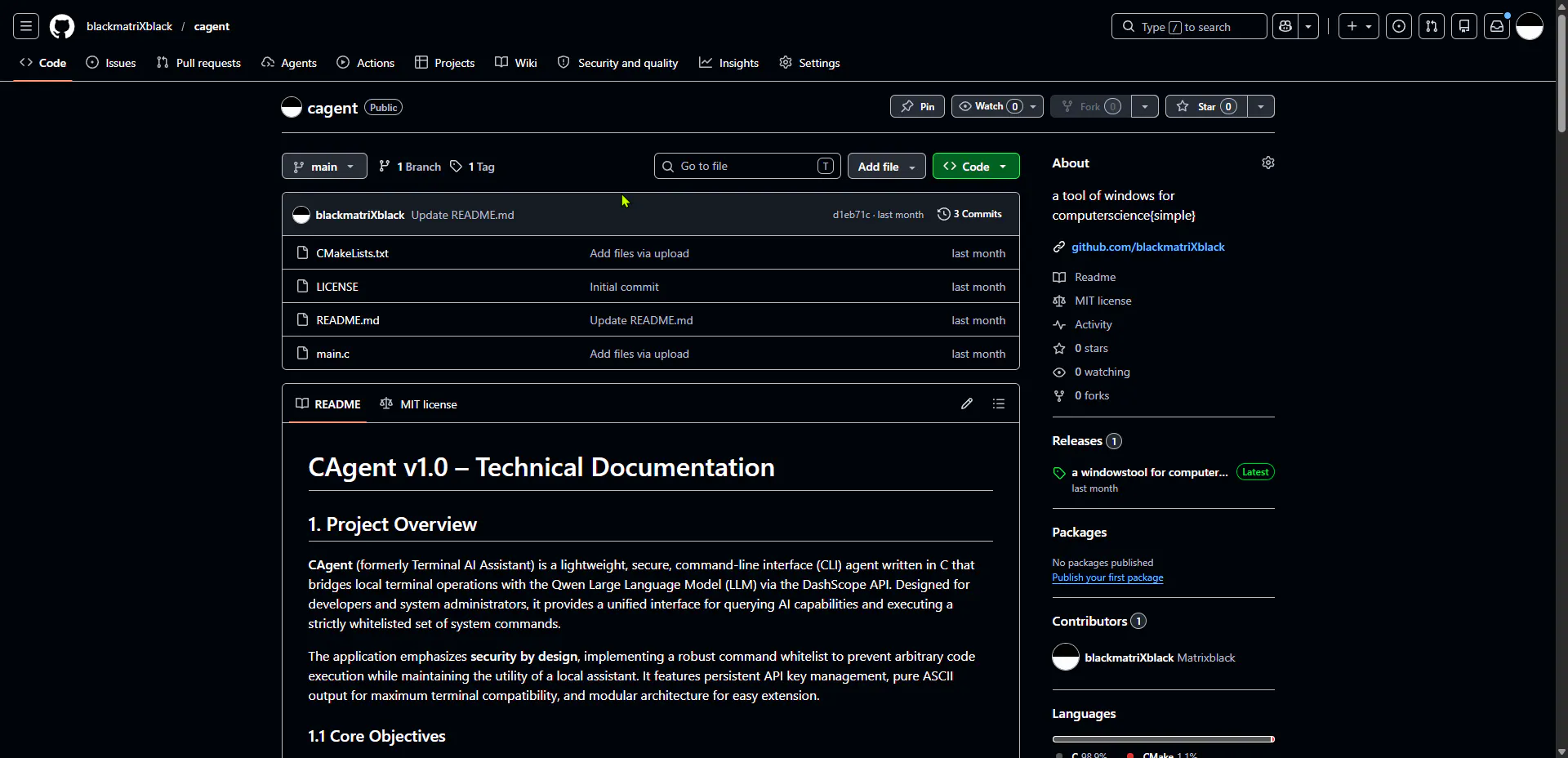Open the Star lists dropdown arrow

click(x=1261, y=106)
